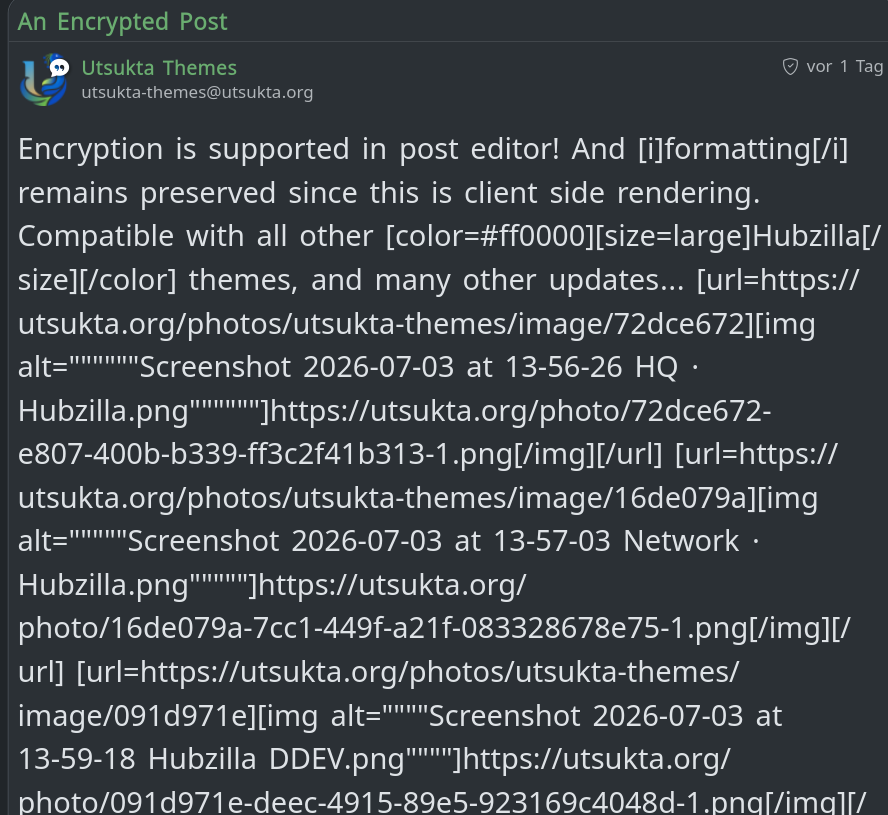Click 'Screenshot 2026-07-03 at 13-56-26 HQ' text
This screenshot has width=888, height=815.
coord(409,368)
